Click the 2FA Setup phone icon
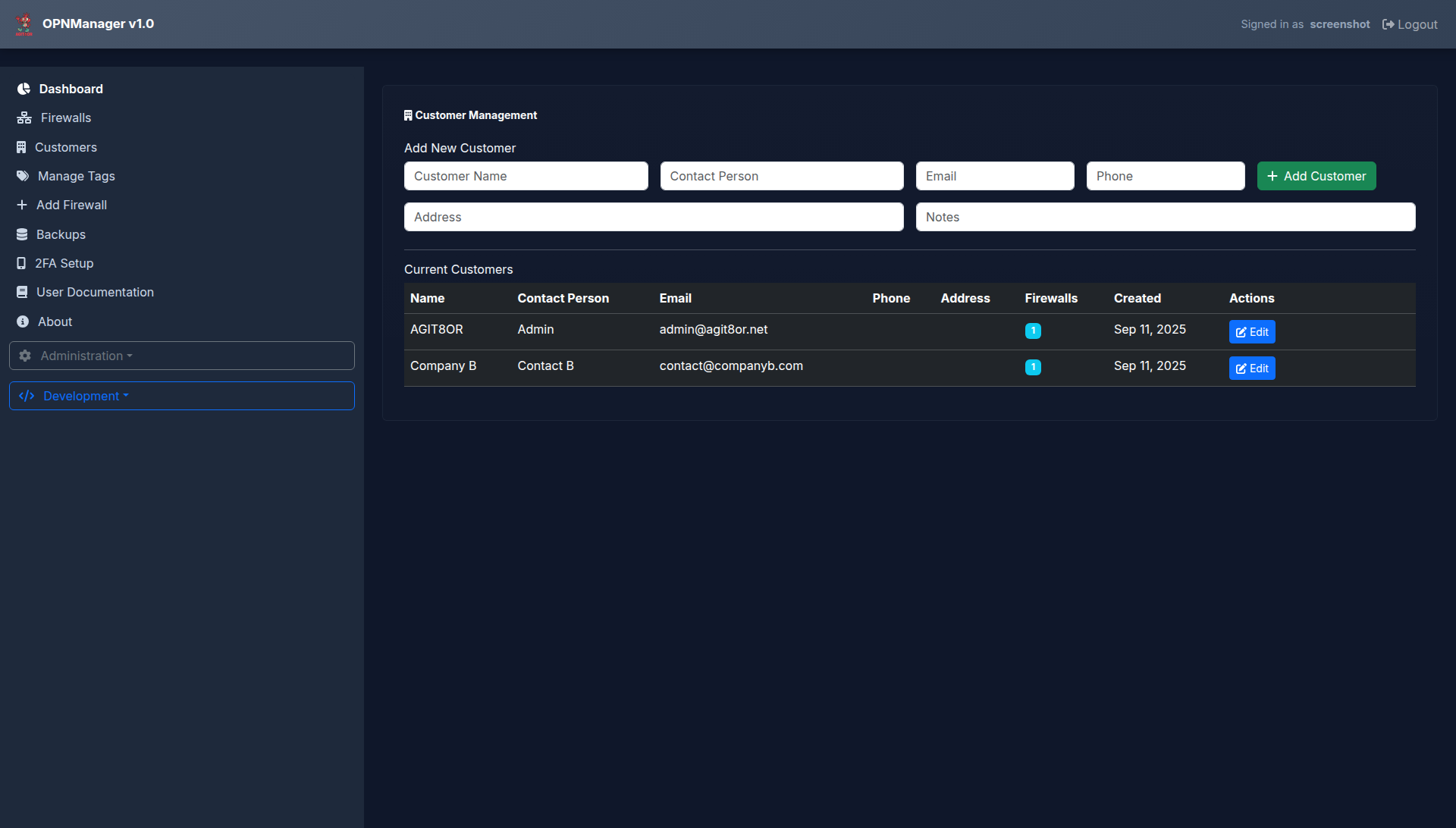Screen dimensions: 1456x828 (x=21, y=263)
